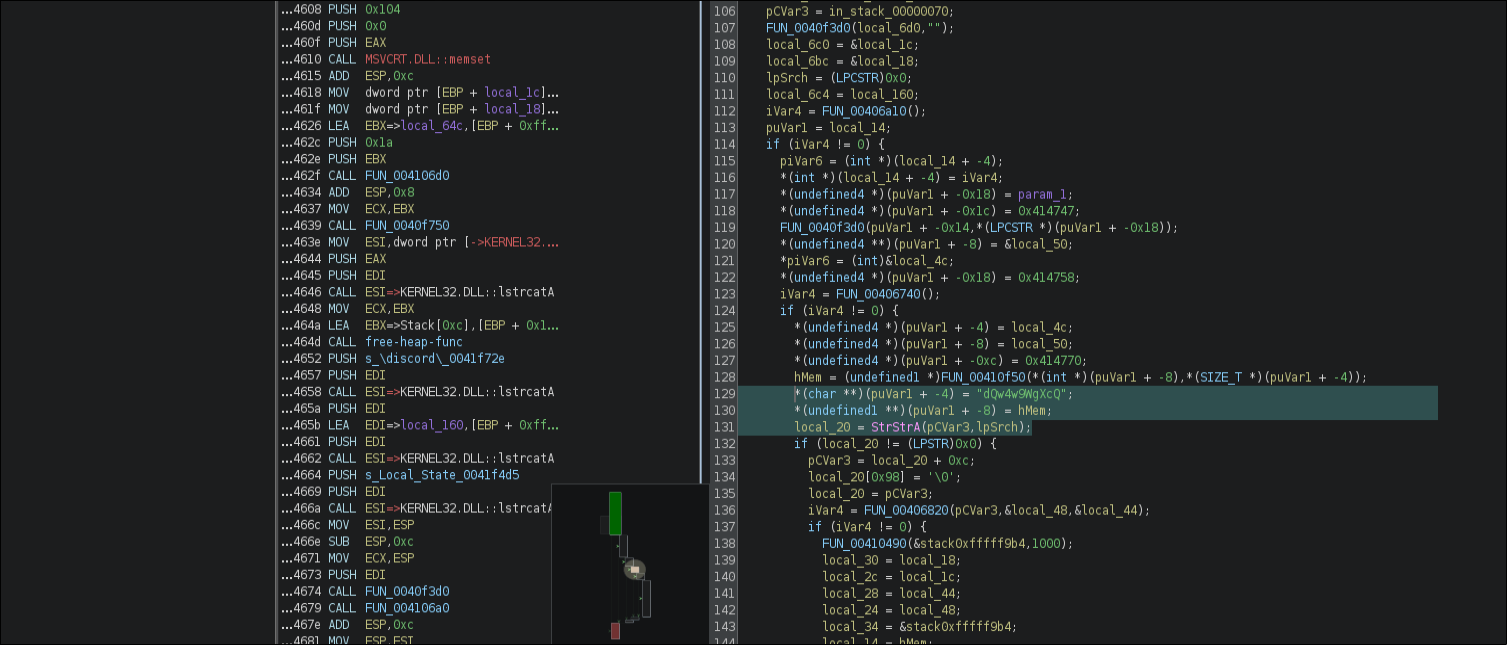The height and width of the screenshot is (645, 1507).
Task: Select the MOV ECX,ESP instruction at 4671
Action: click(347, 558)
